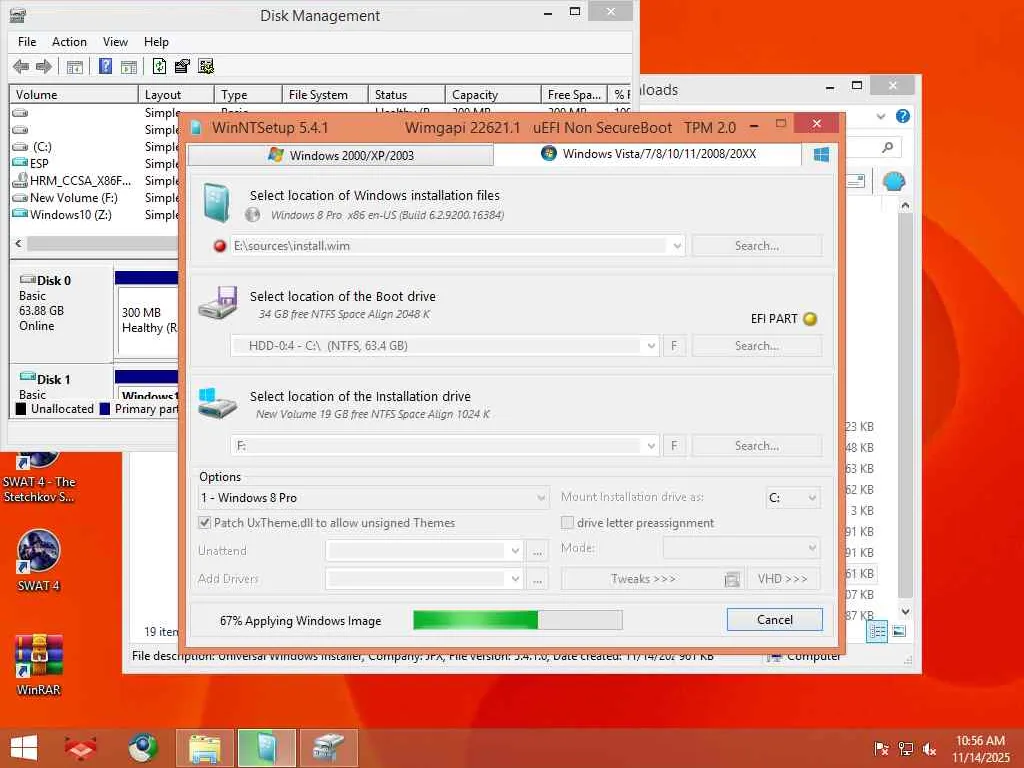Viewport: 1024px width, 768px height.
Task: Select New Volume (F:) in volume list
Action: [73, 198]
